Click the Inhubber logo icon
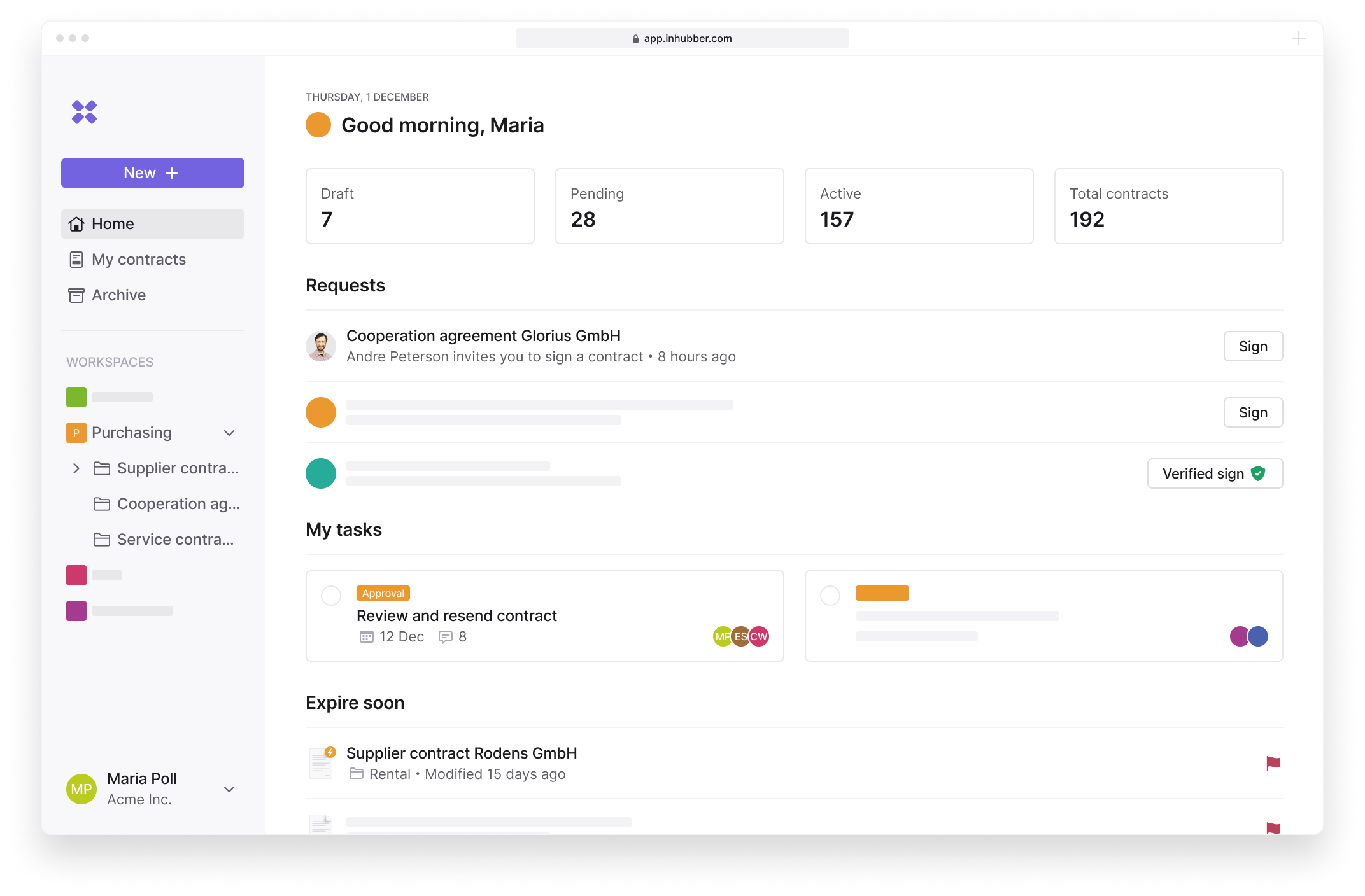Viewport: 1365px width, 896px height. point(85,112)
